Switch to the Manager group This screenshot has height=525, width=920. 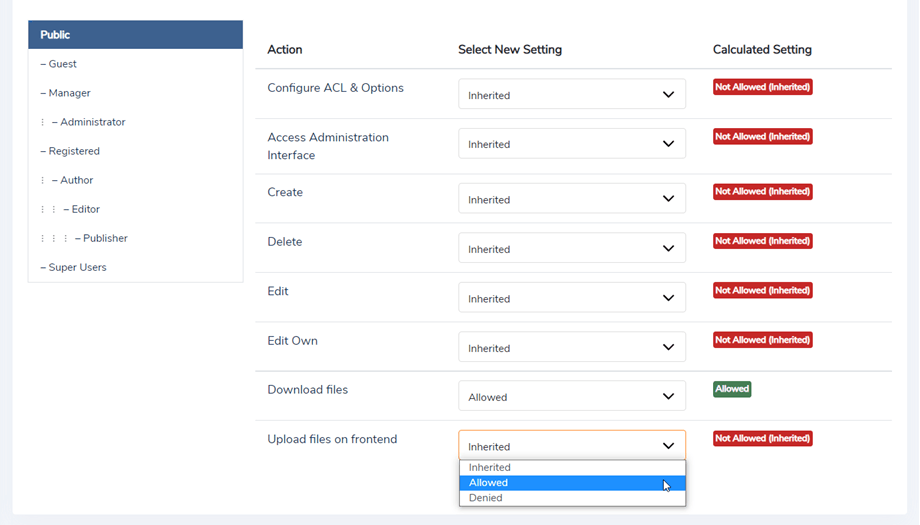69,93
